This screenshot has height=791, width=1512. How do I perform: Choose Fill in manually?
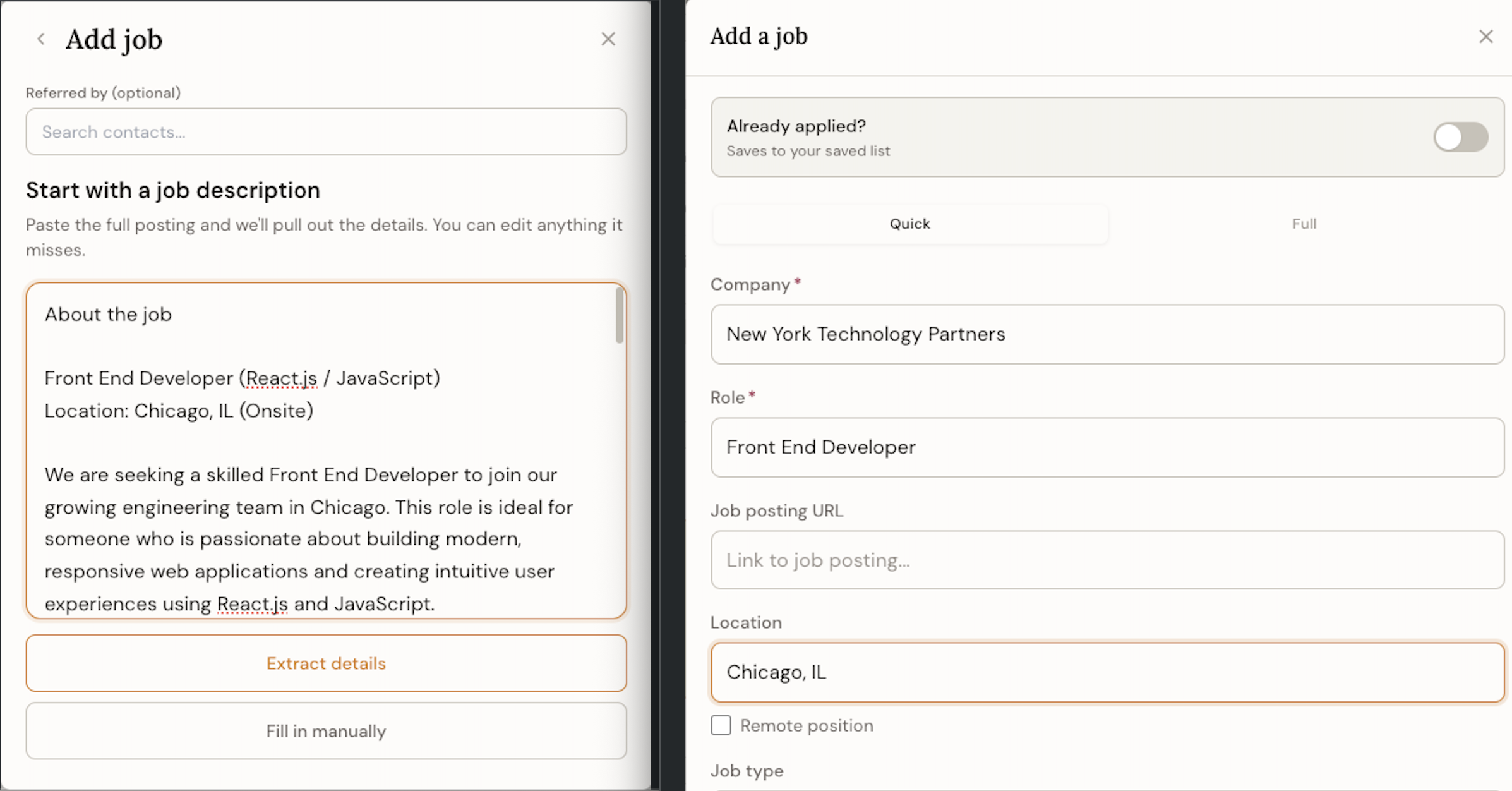327,731
